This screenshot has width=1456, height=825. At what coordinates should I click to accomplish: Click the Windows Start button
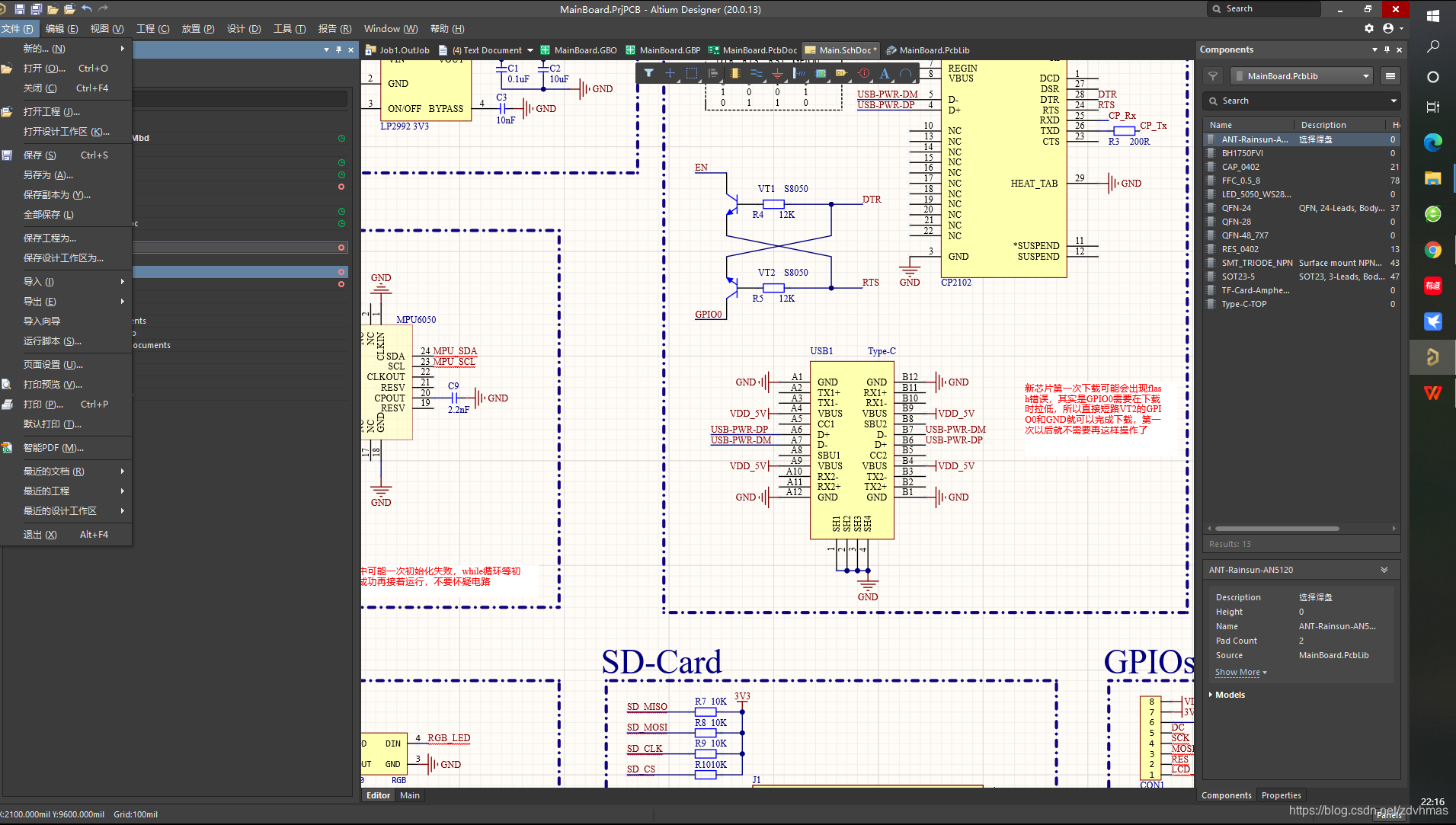1432,15
